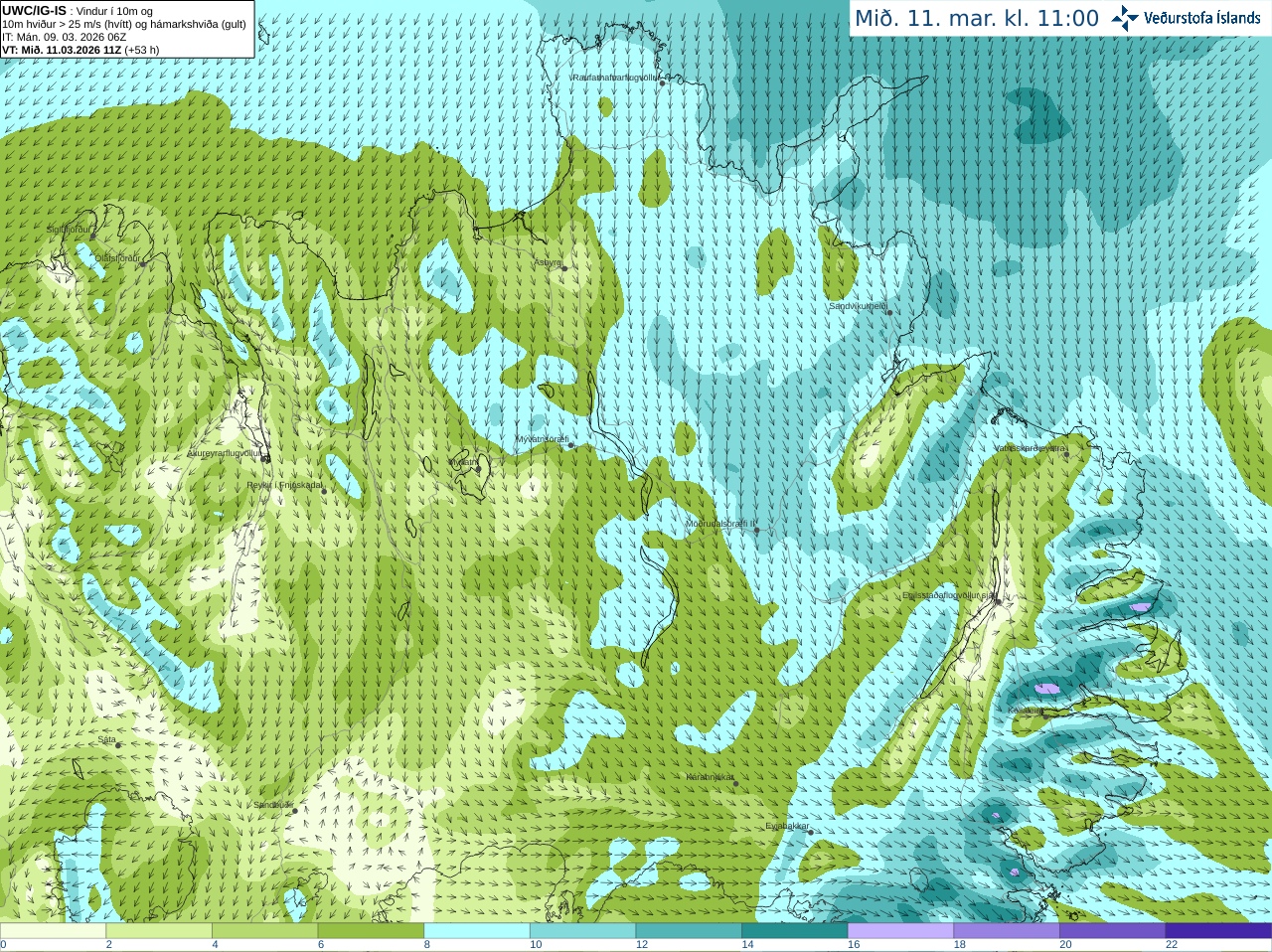Image resolution: width=1272 pixels, height=952 pixels.
Task: Click the 4–6 m/s legend swatch
Action: [x=265, y=931]
